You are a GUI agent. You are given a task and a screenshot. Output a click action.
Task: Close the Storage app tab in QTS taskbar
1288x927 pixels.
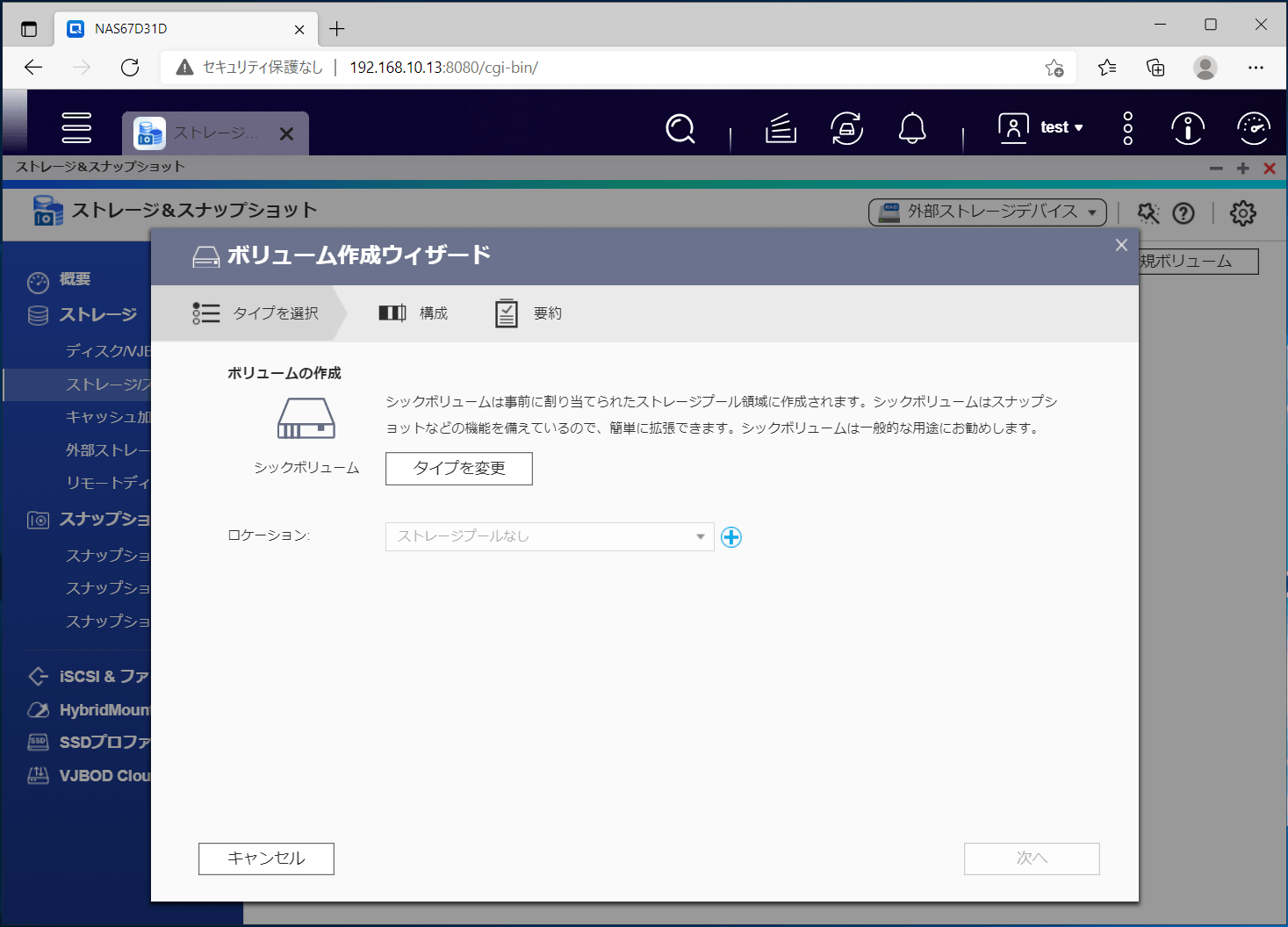point(286,134)
